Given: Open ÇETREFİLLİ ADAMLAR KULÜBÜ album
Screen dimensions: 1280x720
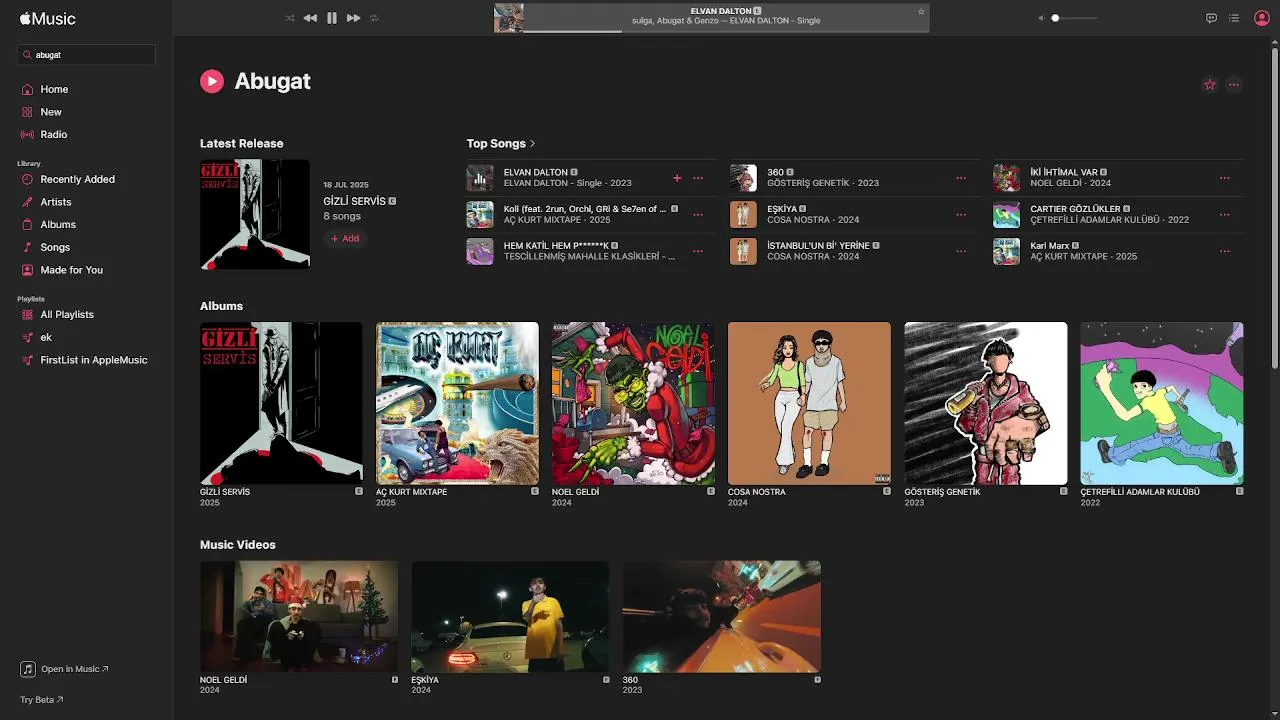Looking at the screenshot, I should point(1162,403).
